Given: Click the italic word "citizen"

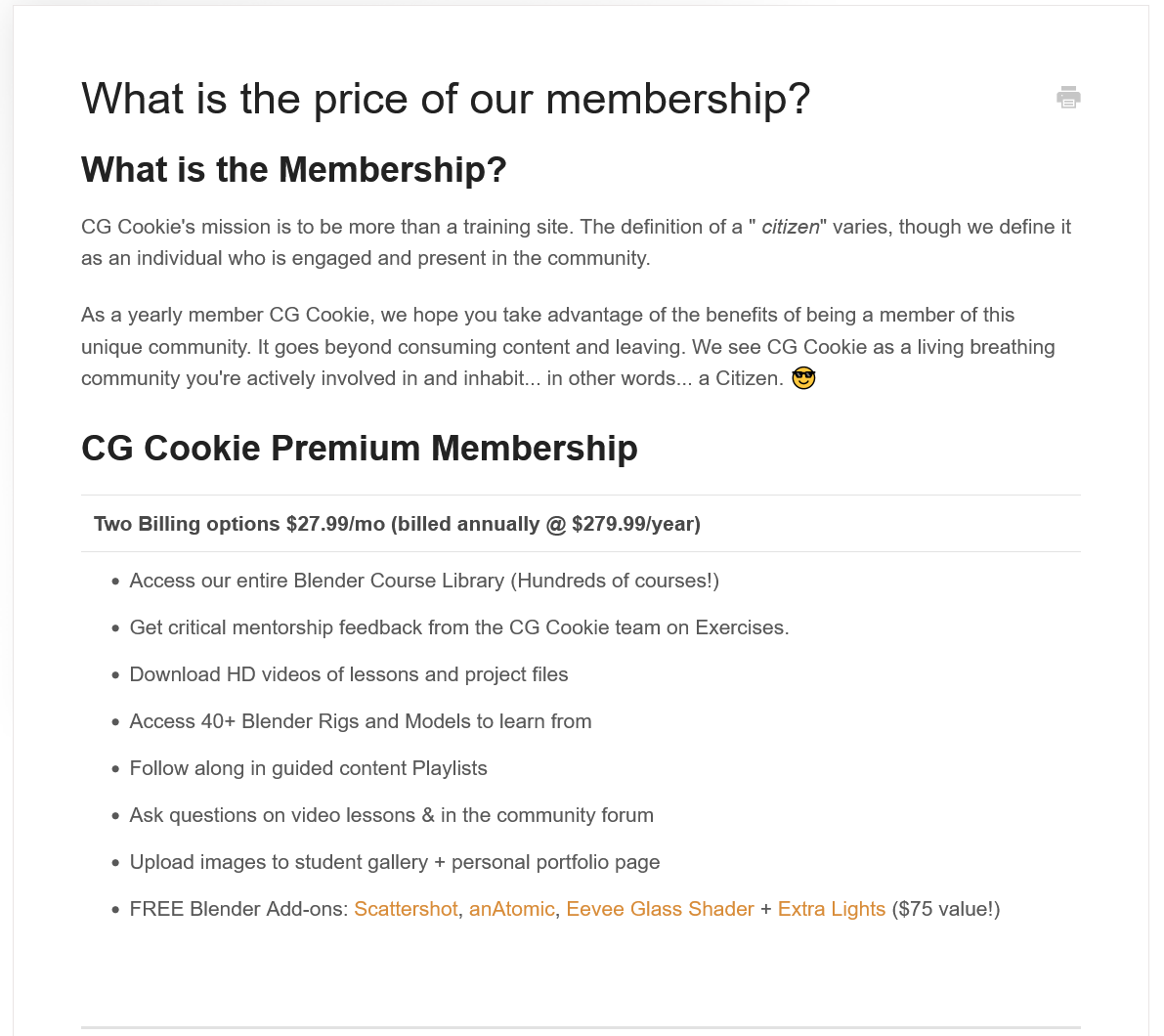Looking at the screenshot, I should (790, 227).
